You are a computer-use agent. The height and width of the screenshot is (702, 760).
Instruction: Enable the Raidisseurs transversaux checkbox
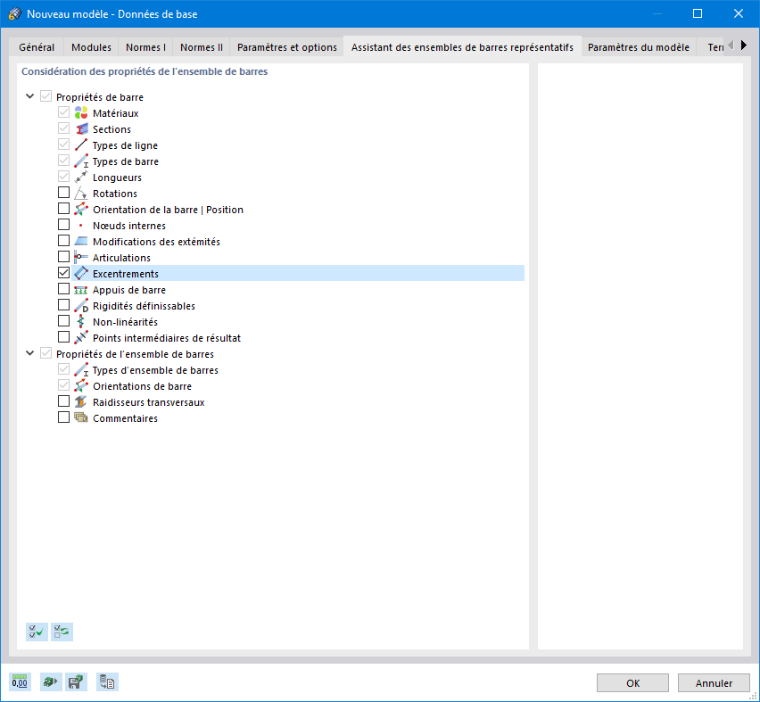pyautogui.click(x=63, y=401)
